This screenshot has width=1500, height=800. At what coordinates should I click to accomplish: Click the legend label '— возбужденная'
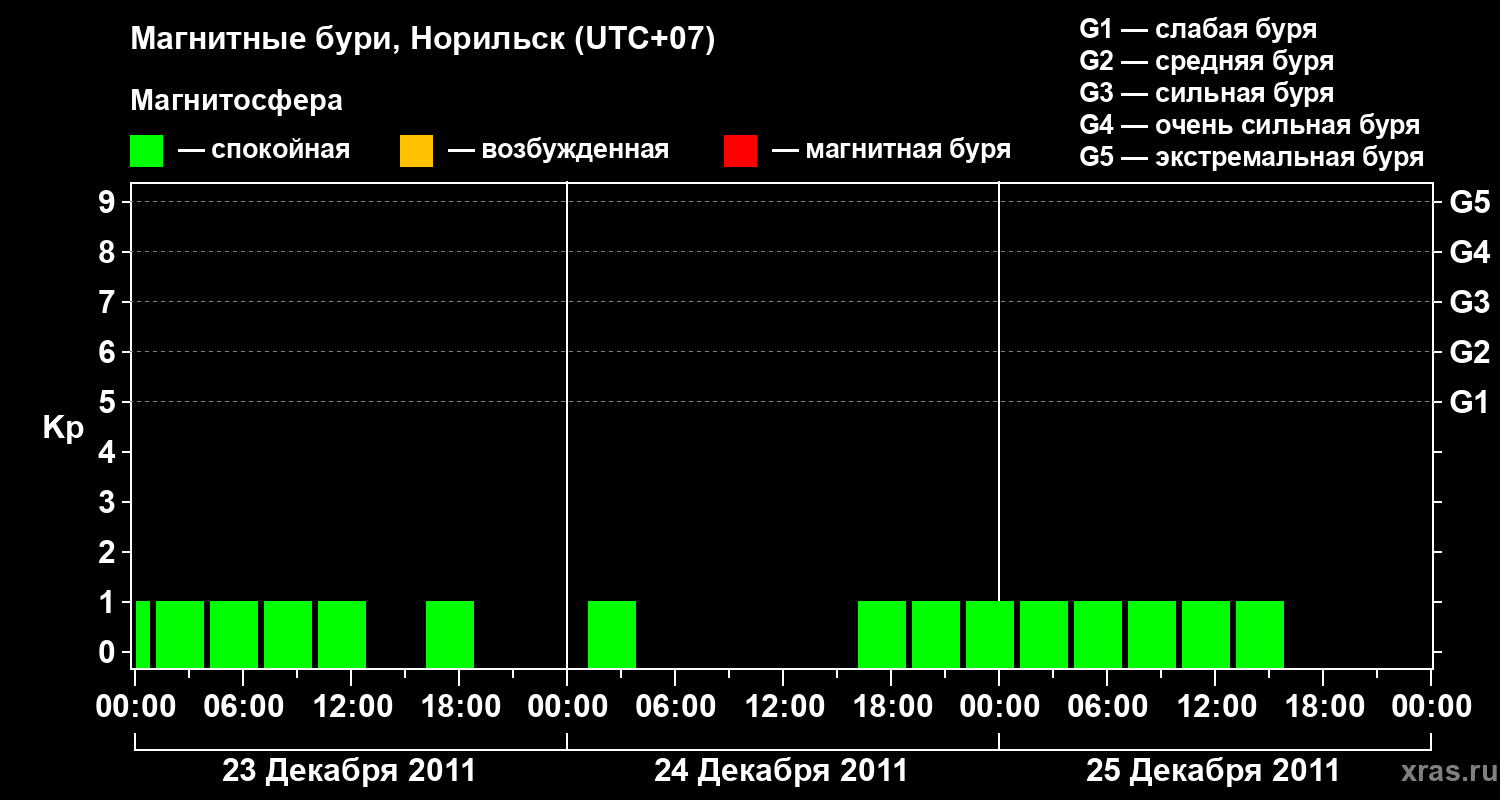[x=558, y=150]
